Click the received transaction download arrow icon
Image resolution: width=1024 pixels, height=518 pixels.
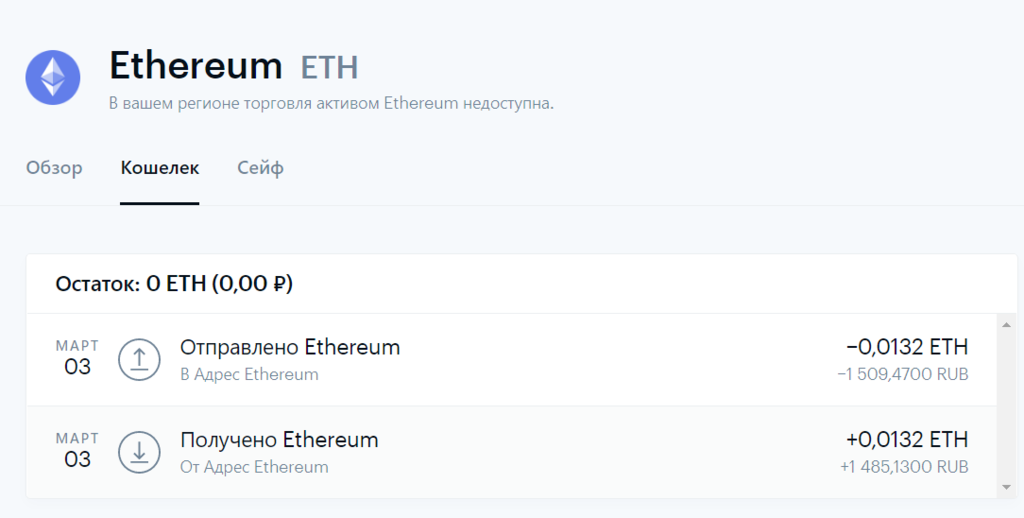click(x=139, y=452)
